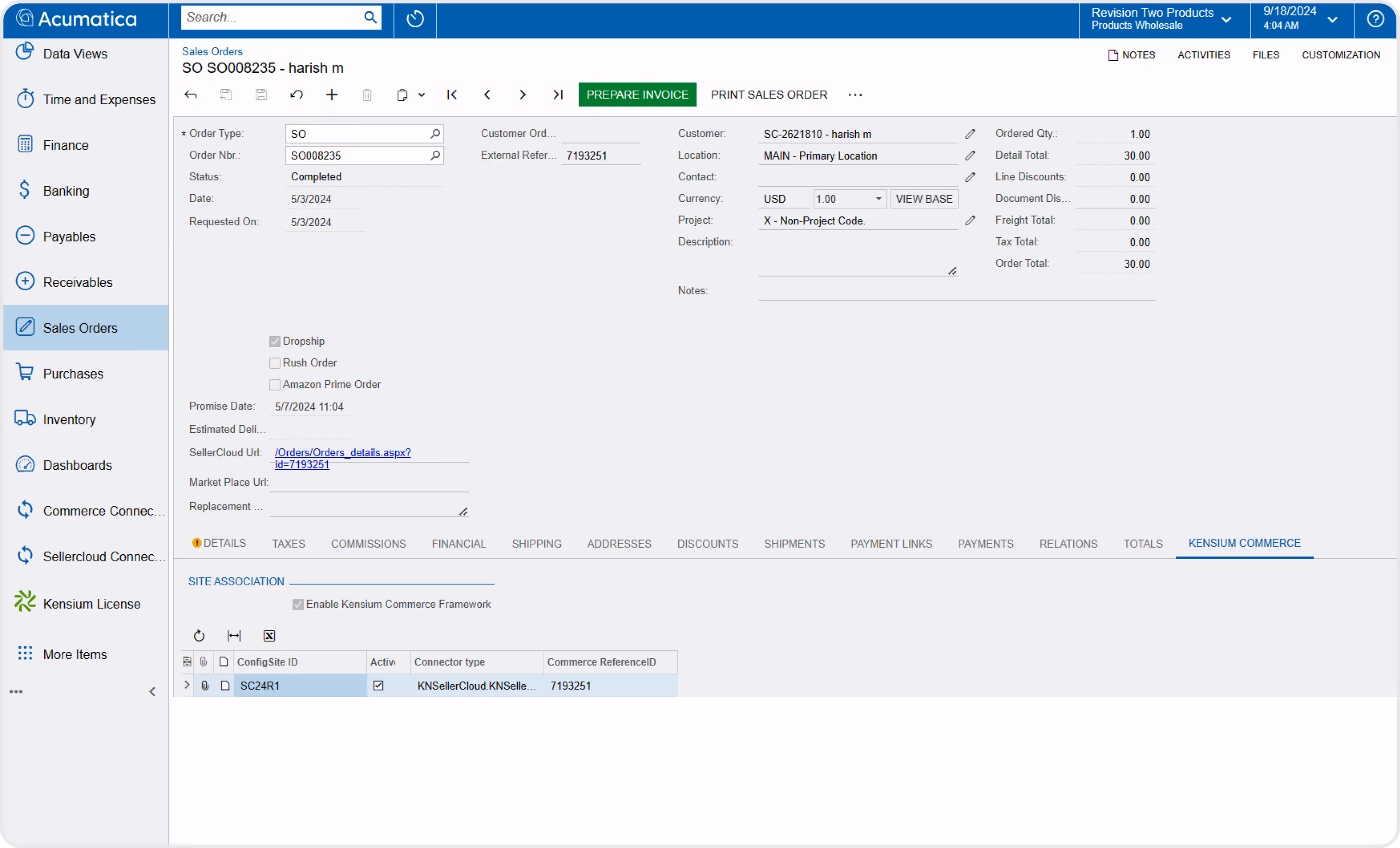Screen dimensions: 1400x848
Task: Go to the last record arrow
Action: [x=558, y=95]
